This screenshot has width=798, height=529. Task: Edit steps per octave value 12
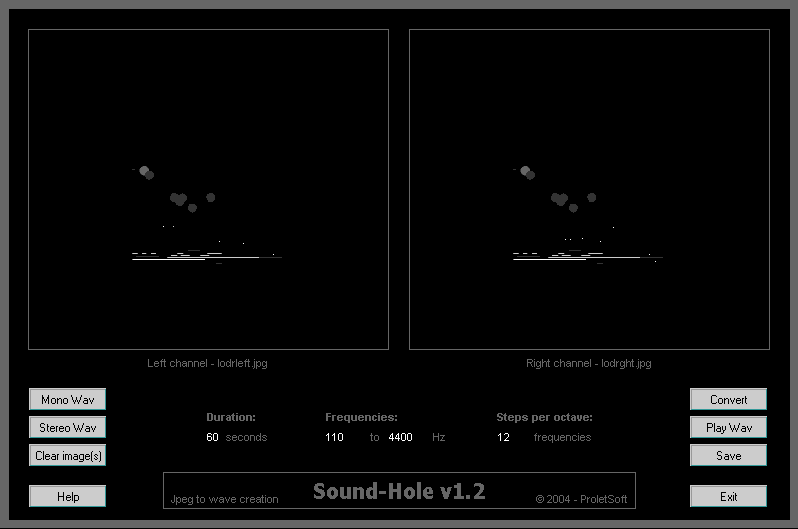tap(503, 437)
